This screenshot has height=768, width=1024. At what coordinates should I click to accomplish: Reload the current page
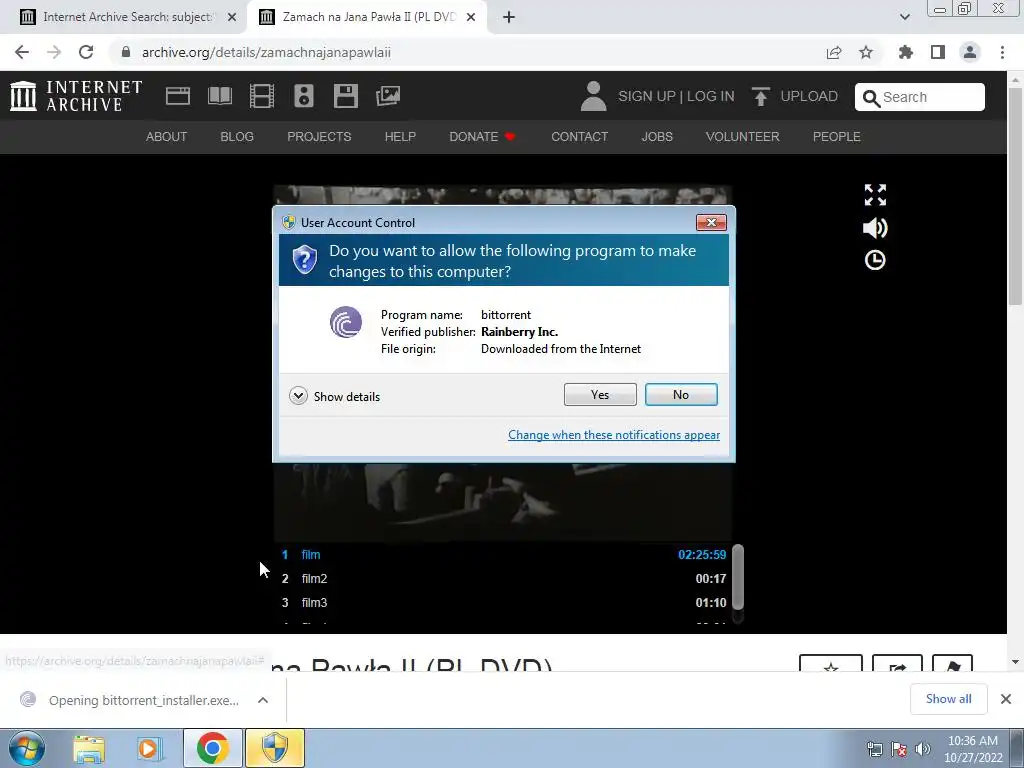tap(86, 52)
